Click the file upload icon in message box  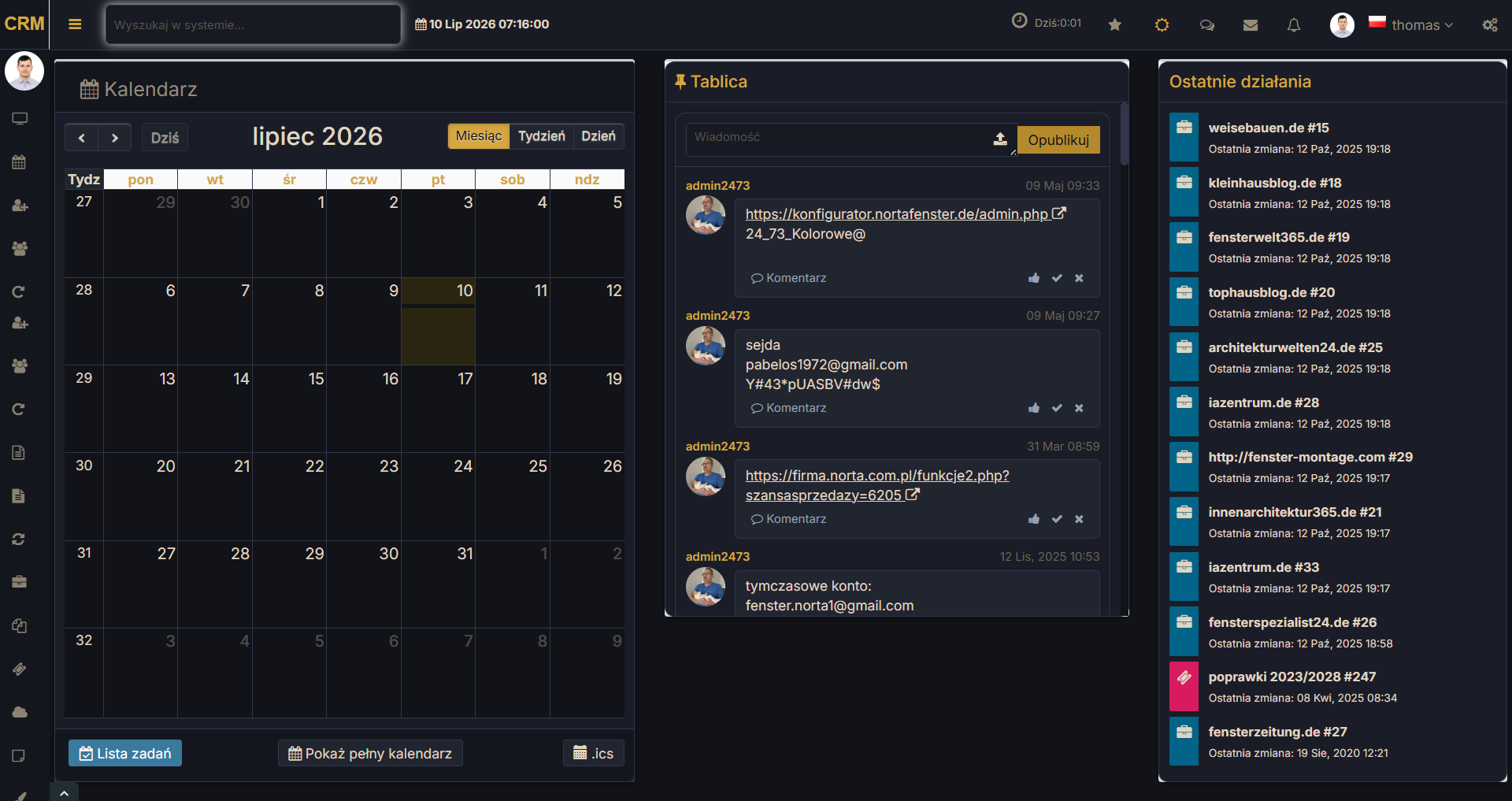coord(1000,139)
